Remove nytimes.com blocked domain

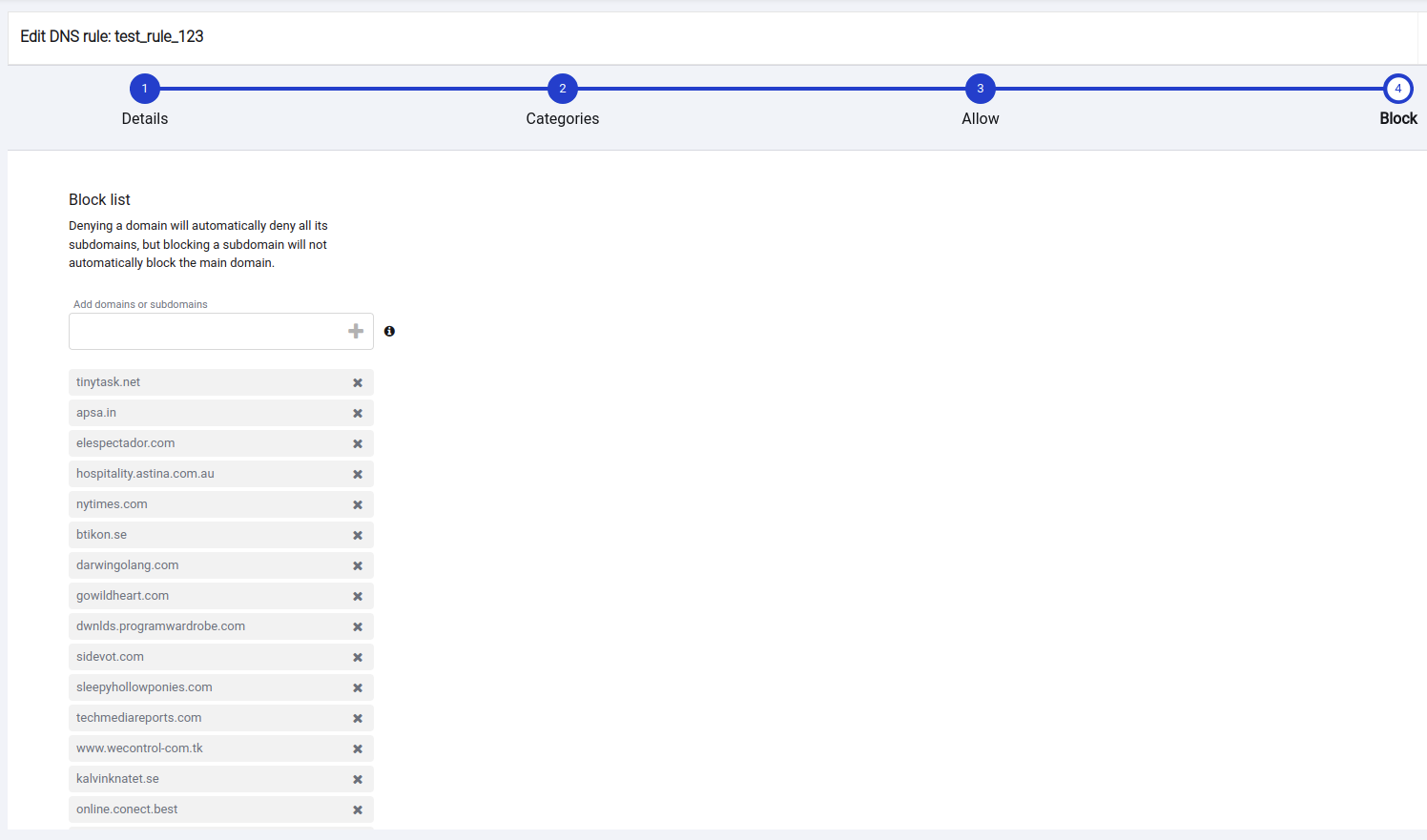tap(358, 504)
